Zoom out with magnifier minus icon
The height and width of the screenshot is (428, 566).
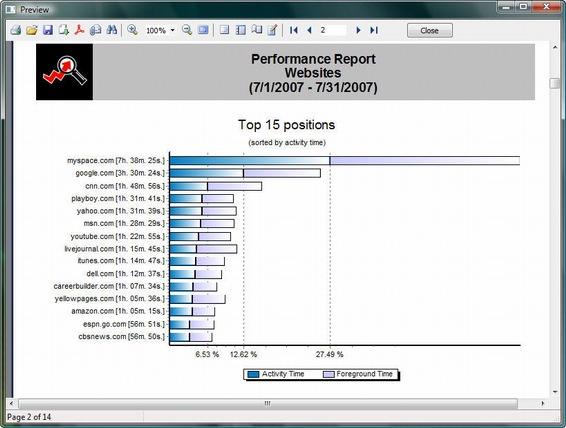(x=187, y=30)
